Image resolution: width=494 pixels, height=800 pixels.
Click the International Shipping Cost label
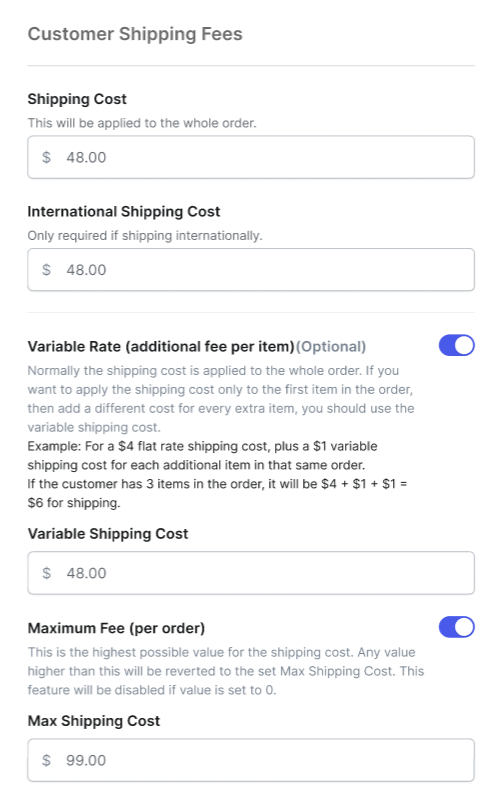click(x=124, y=212)
